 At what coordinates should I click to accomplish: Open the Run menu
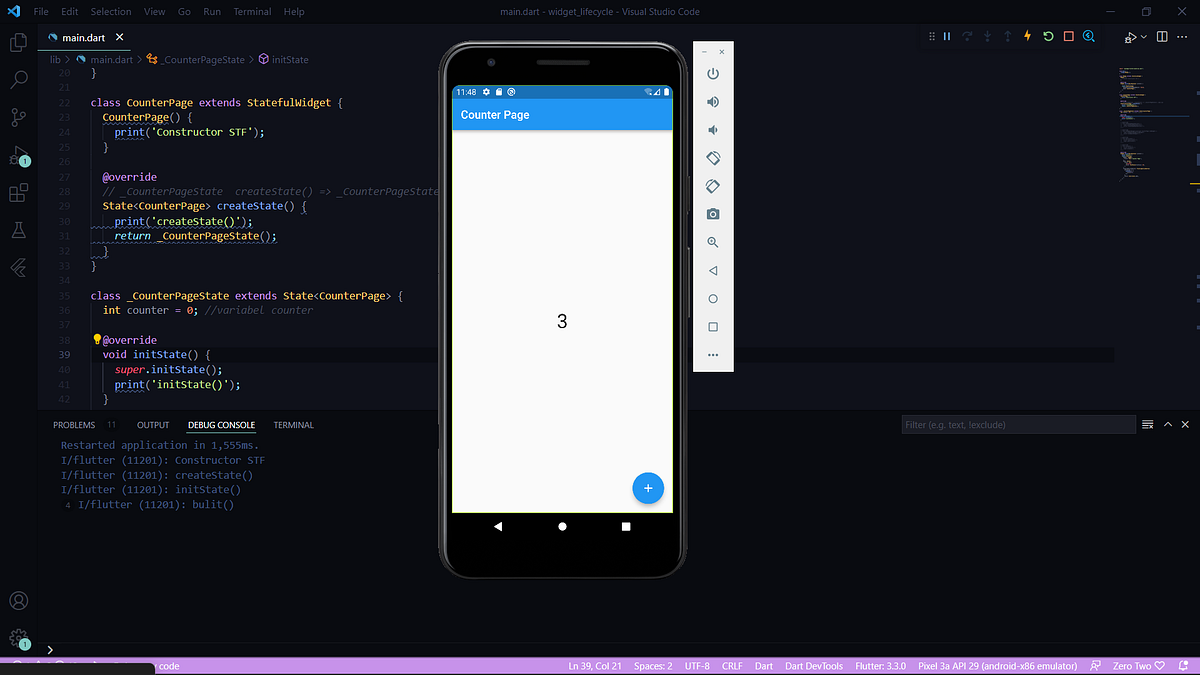[x=212, y=11]
